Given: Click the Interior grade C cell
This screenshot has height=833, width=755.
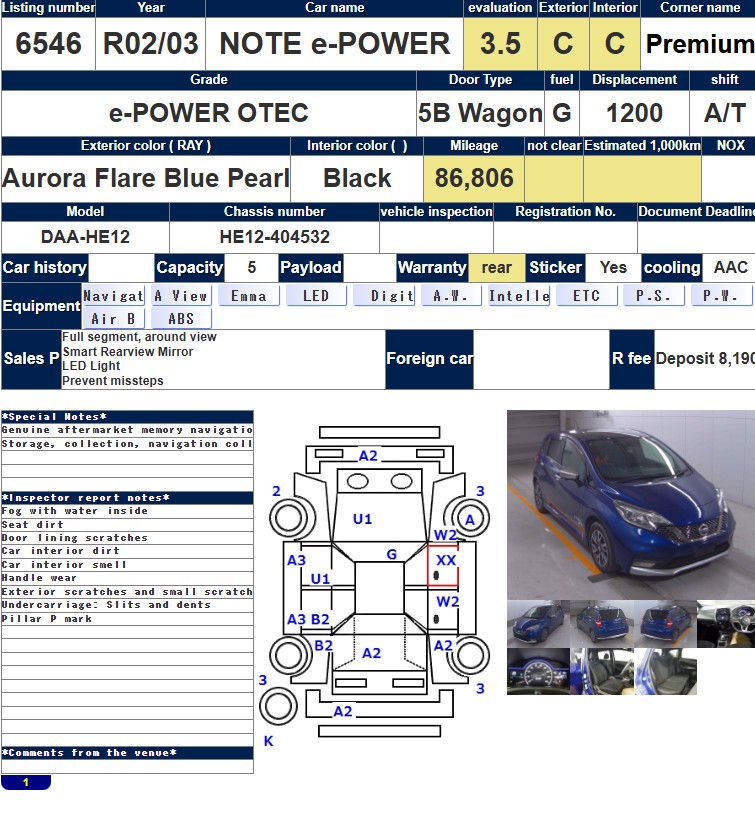Looking at the screenshot, I should (x=615, y=44).
